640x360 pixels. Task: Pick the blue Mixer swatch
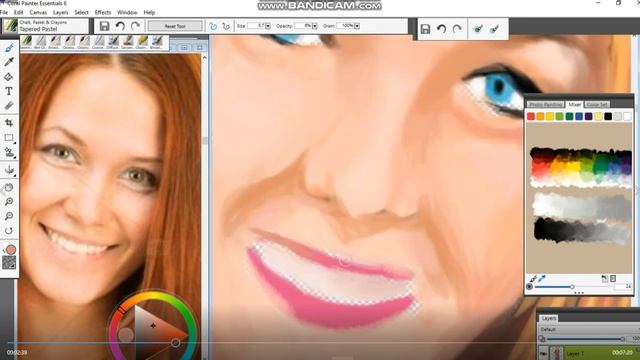pyautogui.click(x=579, y=117)
